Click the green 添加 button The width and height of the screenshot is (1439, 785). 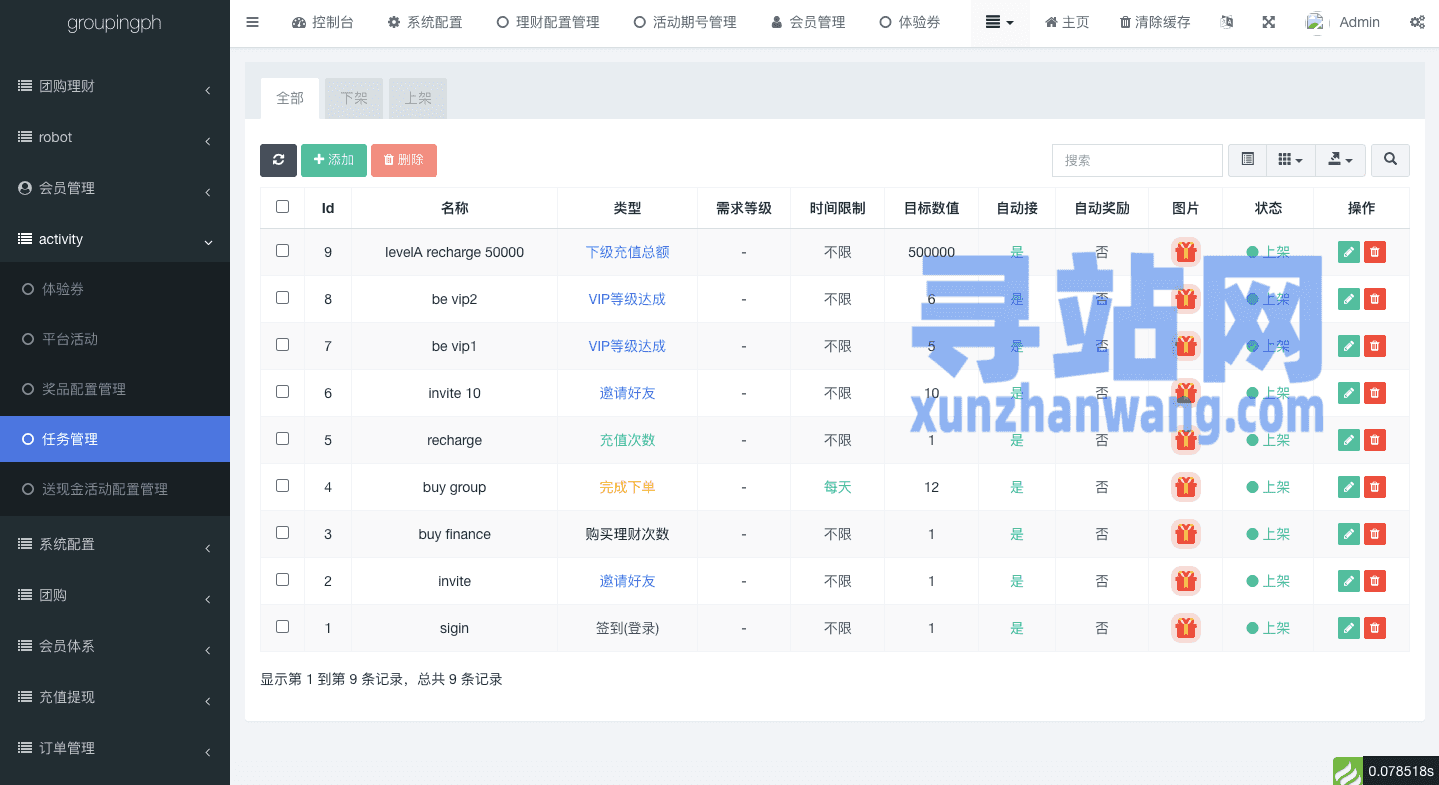334,160
